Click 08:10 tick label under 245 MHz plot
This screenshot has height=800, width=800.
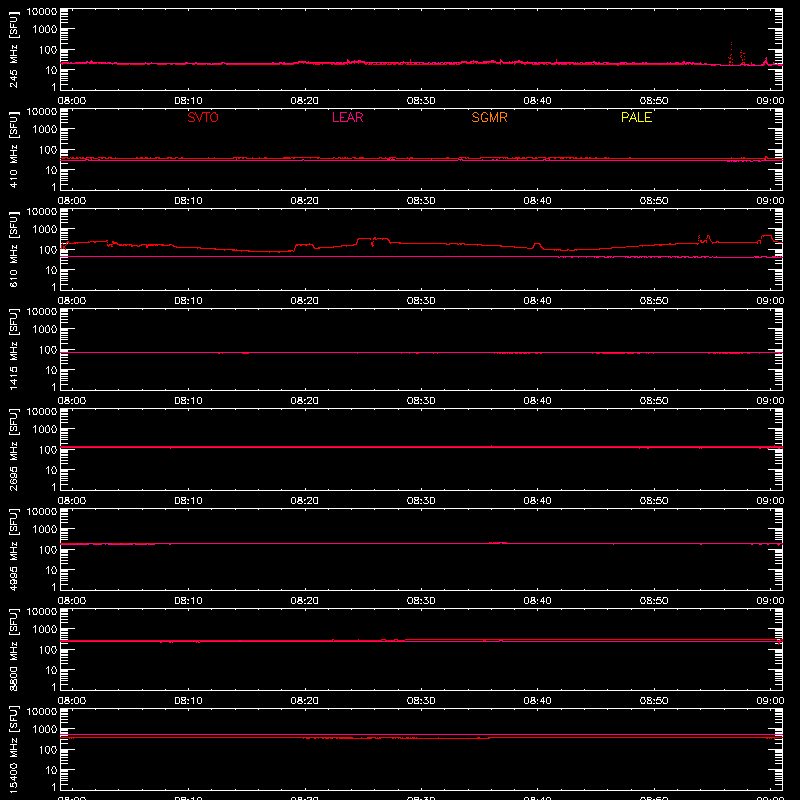pyautogui.click(x=188, y=101)
